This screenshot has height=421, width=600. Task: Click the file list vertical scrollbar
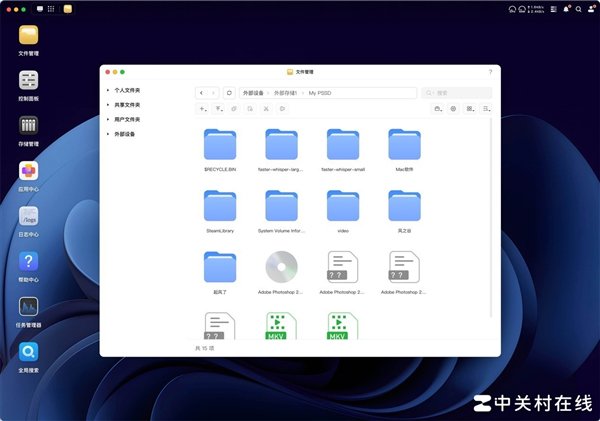click(491, 218)
